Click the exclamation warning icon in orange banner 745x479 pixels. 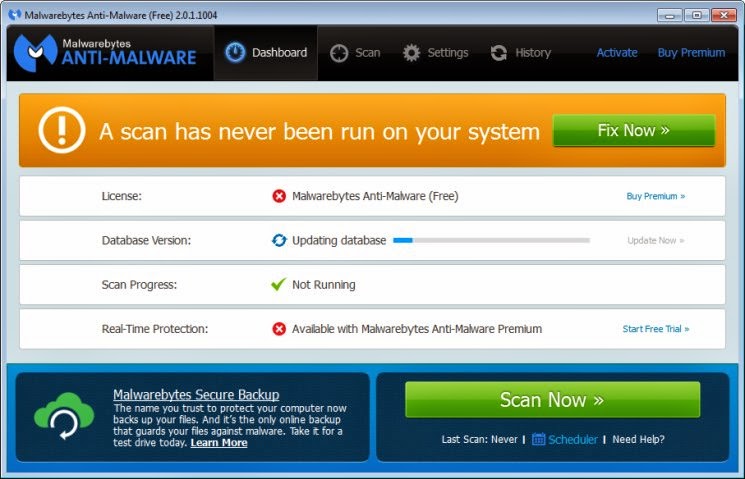click(x=62, y=130)
